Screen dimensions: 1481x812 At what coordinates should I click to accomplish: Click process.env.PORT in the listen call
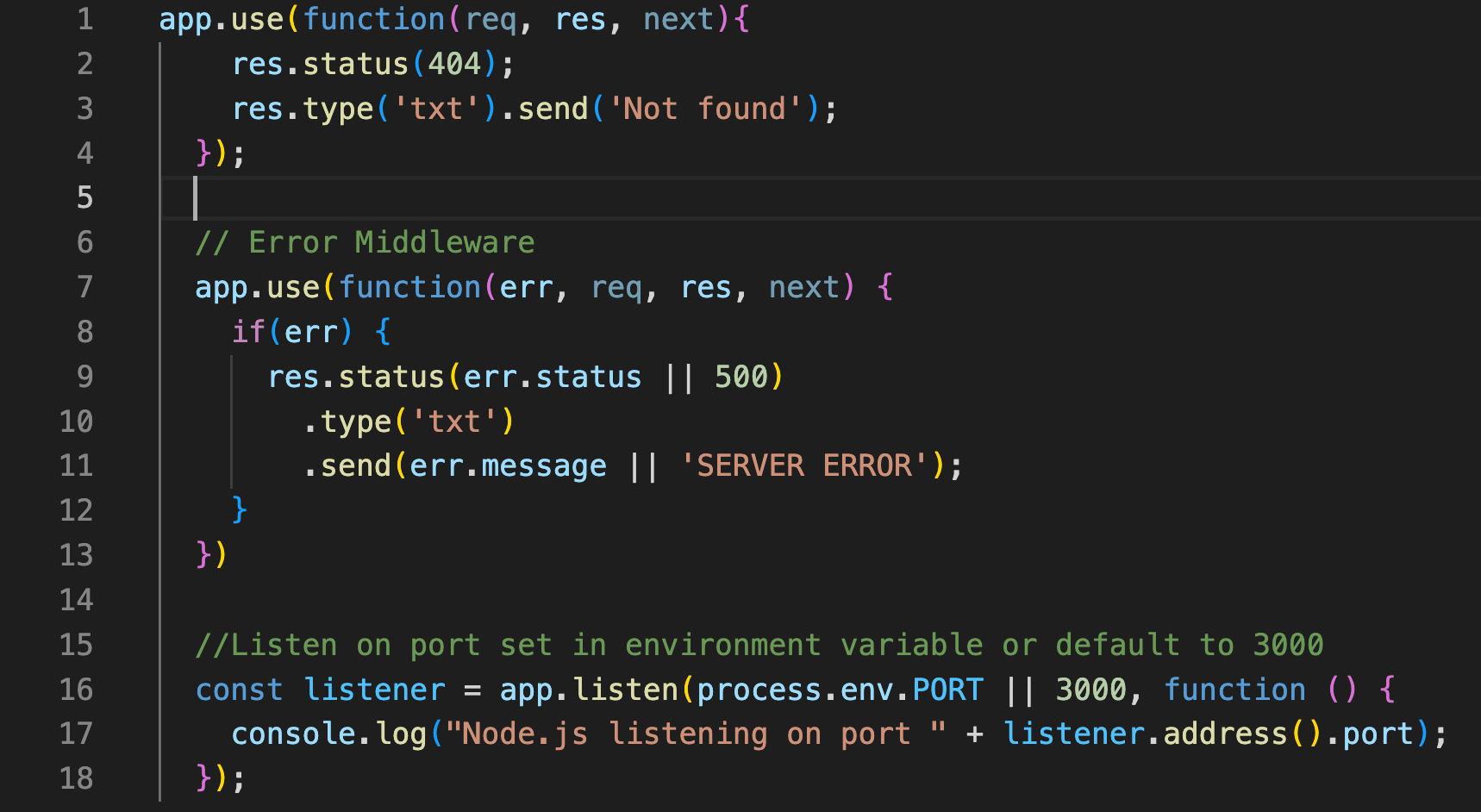840,690
